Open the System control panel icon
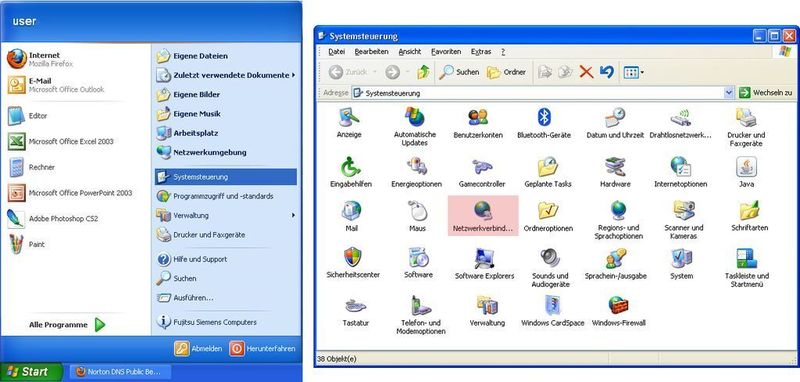Screen dimensions: 800x382 point(682,263)
